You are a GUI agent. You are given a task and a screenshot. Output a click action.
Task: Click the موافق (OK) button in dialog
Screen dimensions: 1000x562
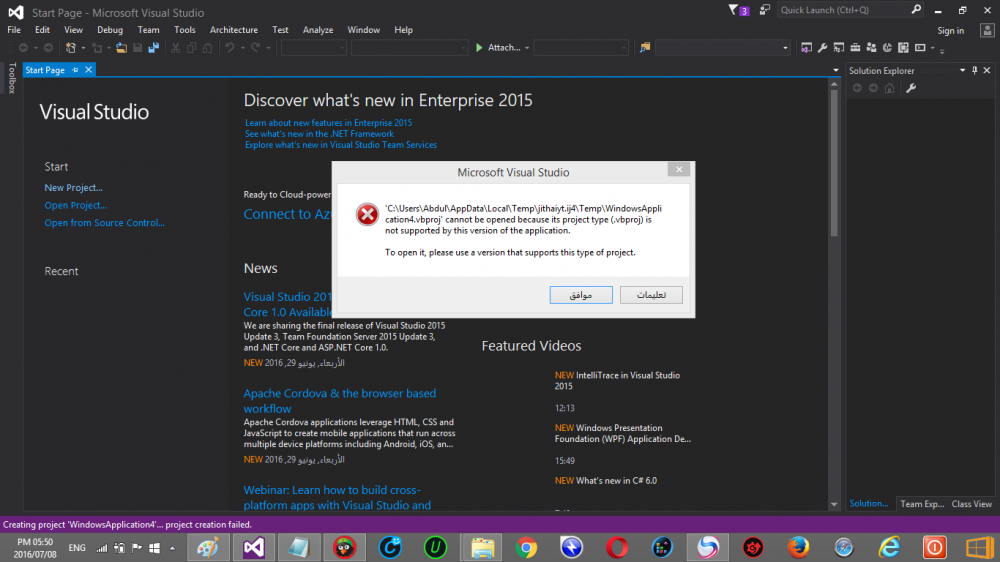click(x=581, y=295)
